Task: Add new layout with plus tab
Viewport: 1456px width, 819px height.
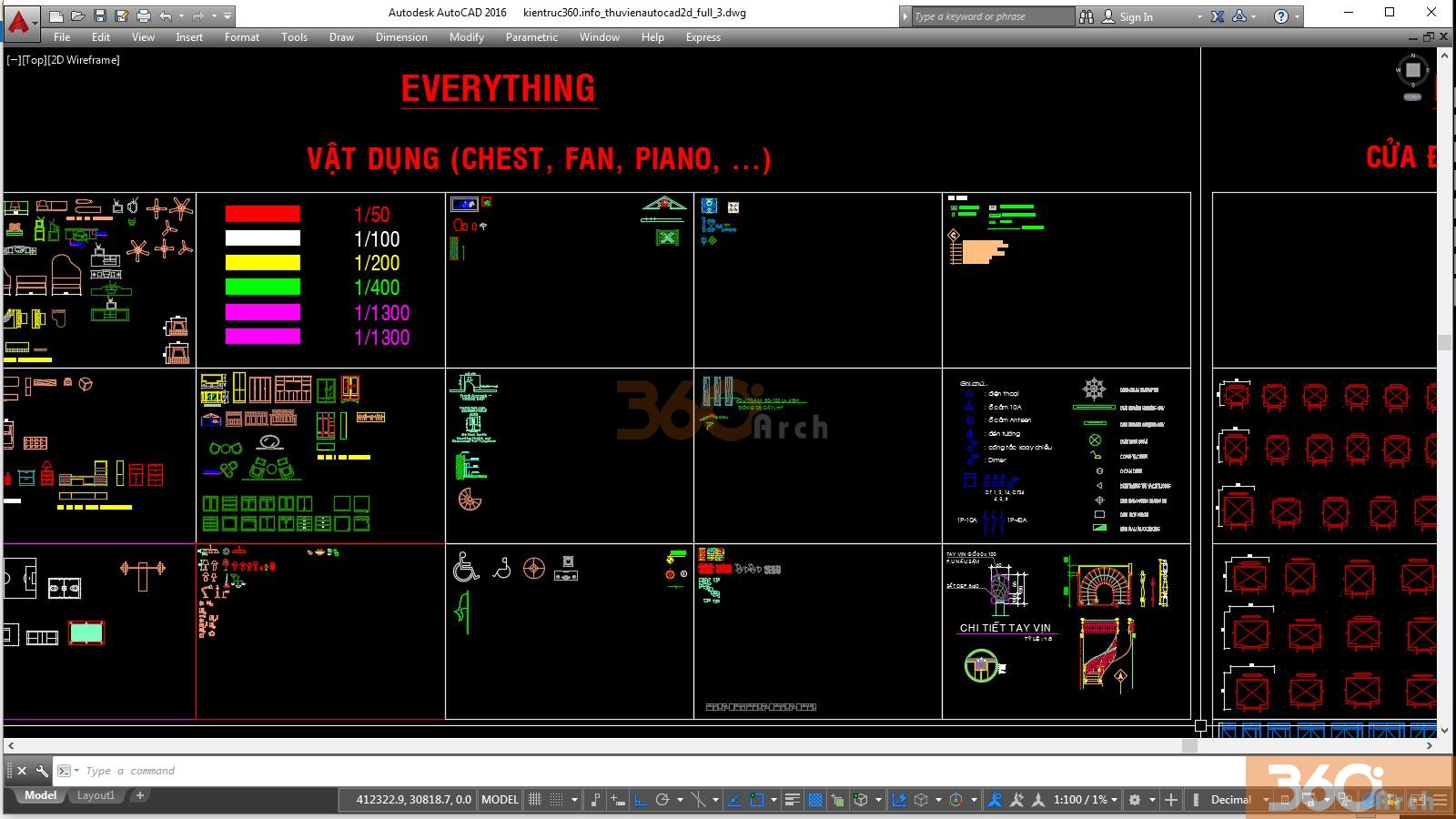Action: pyautogui.click(x=139, y=795)
